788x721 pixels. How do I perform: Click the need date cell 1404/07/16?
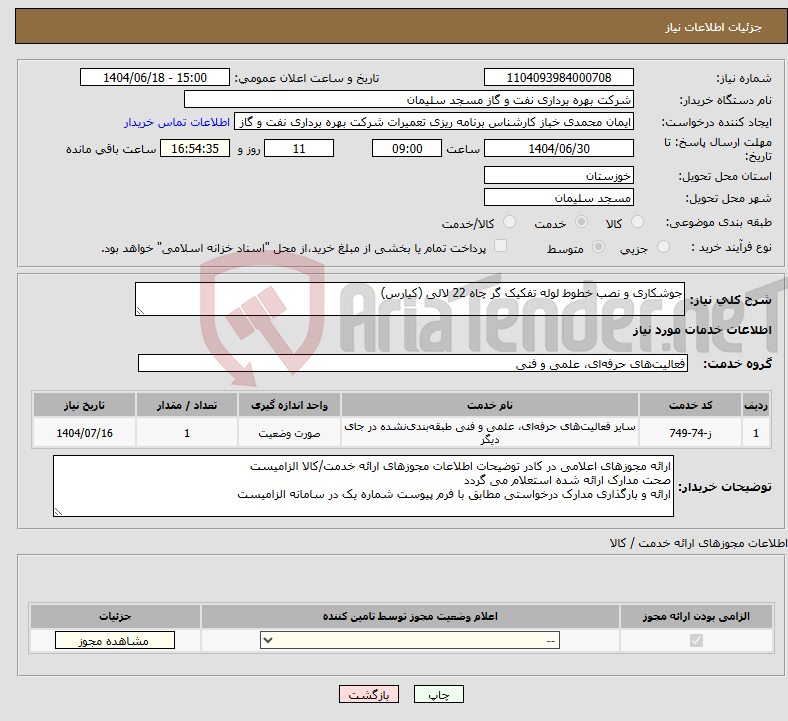84,433
